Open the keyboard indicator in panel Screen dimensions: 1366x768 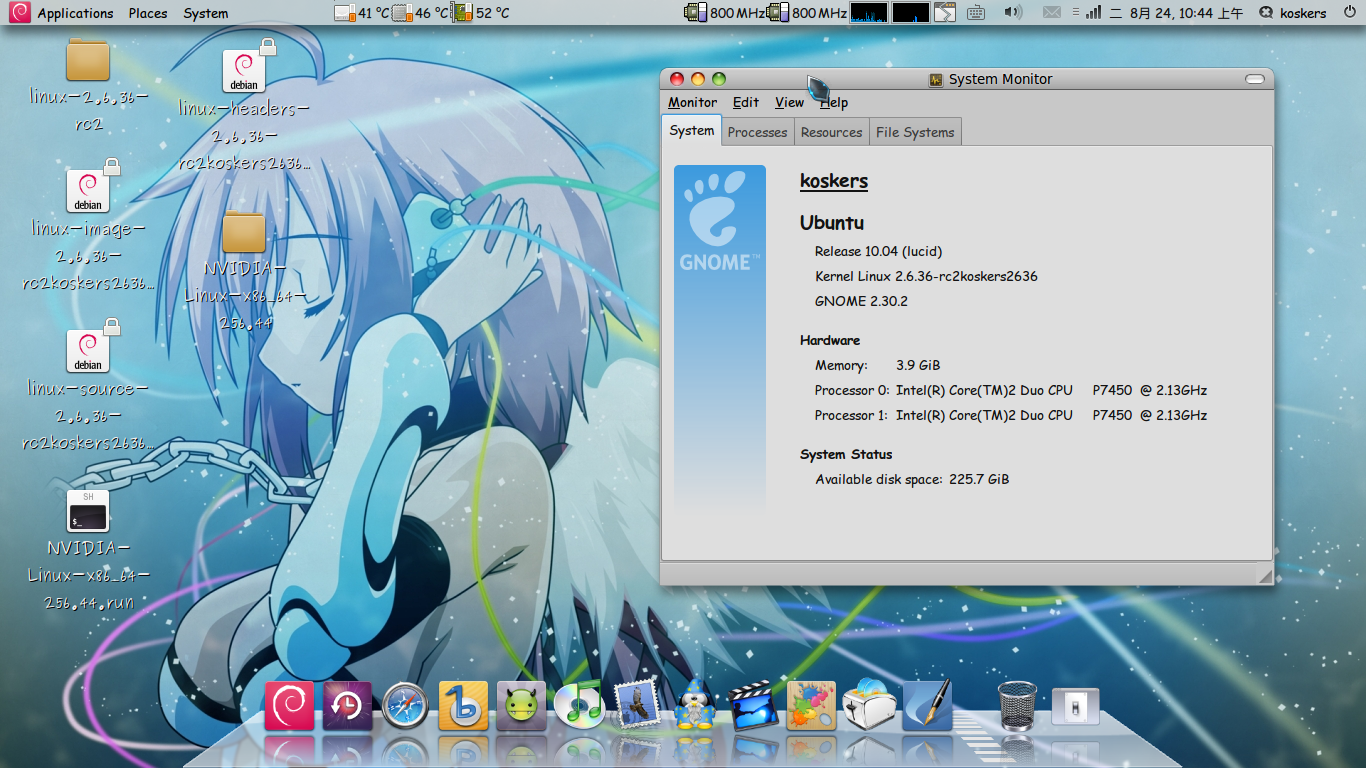coord(976,13)
